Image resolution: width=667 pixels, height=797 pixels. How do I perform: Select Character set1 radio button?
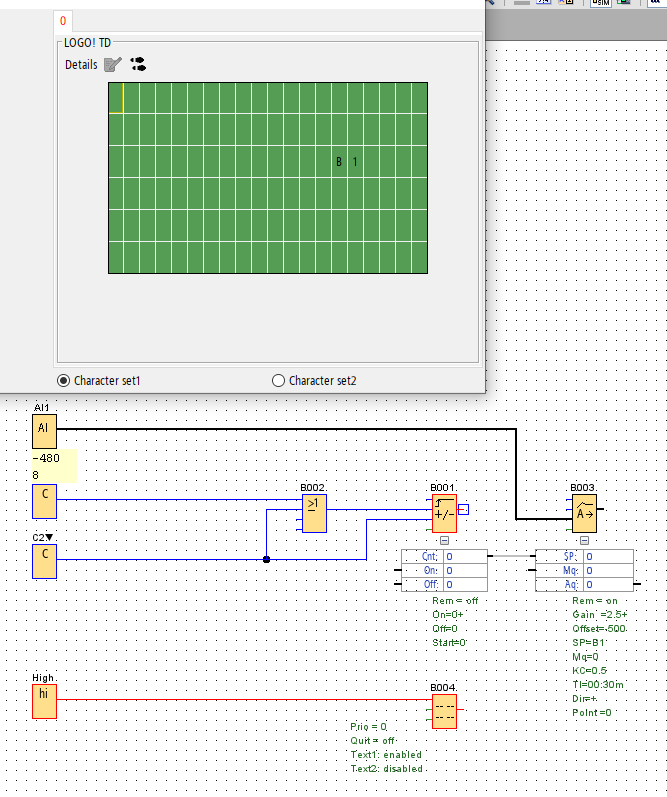[64, 380]
